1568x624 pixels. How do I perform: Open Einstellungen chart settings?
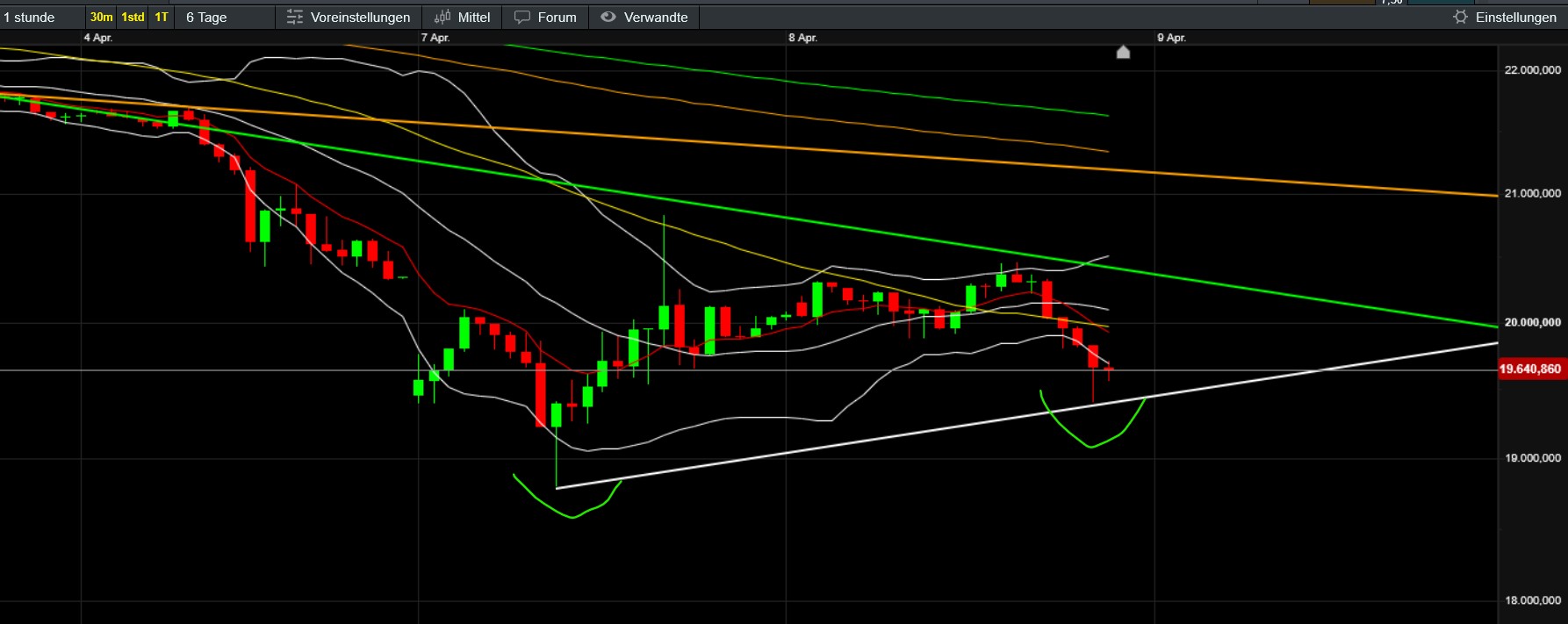1505,18
